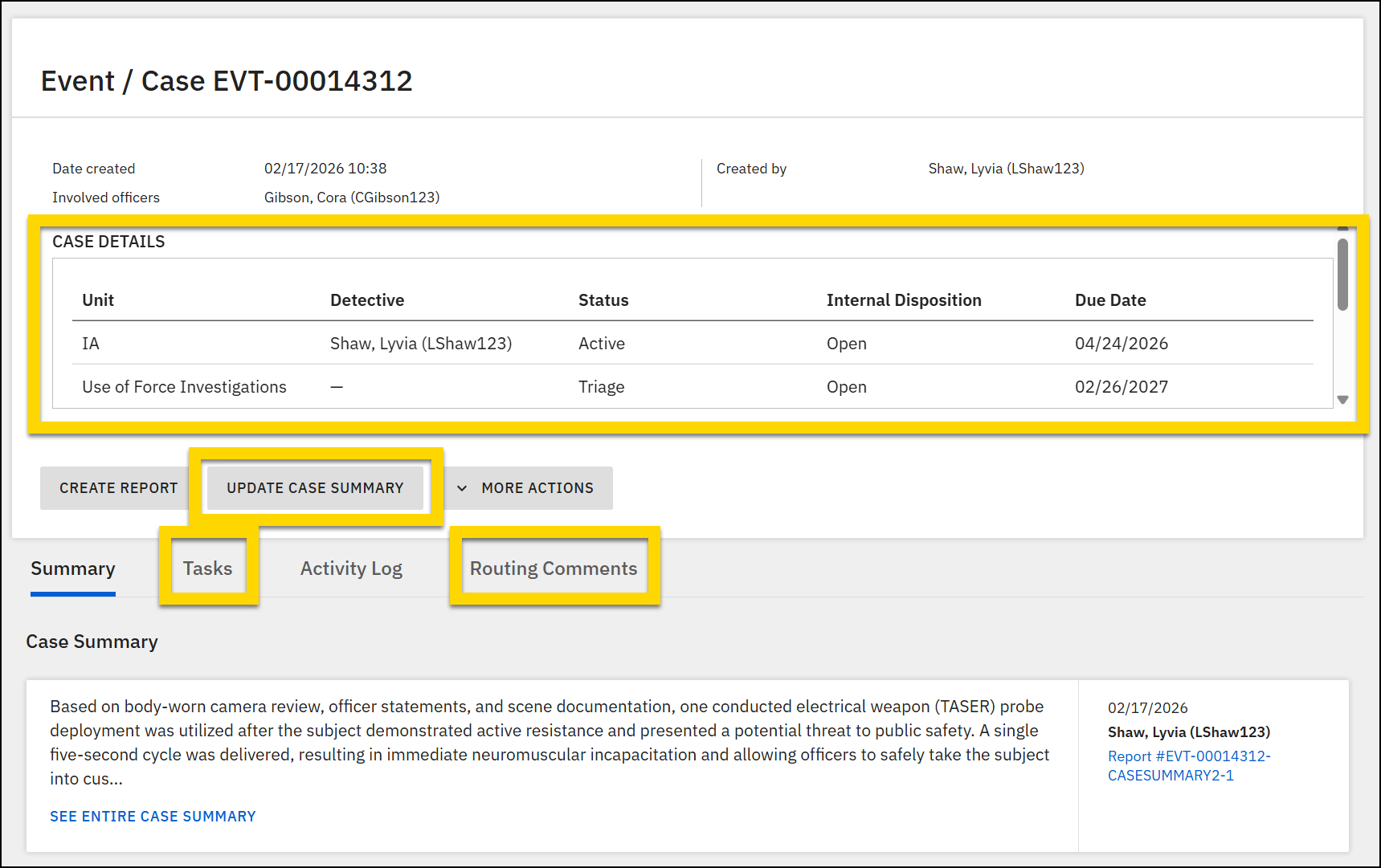
Task: Click involved officer Gibson, Cora (CGibson123)
Action: (x=352, y=197)
